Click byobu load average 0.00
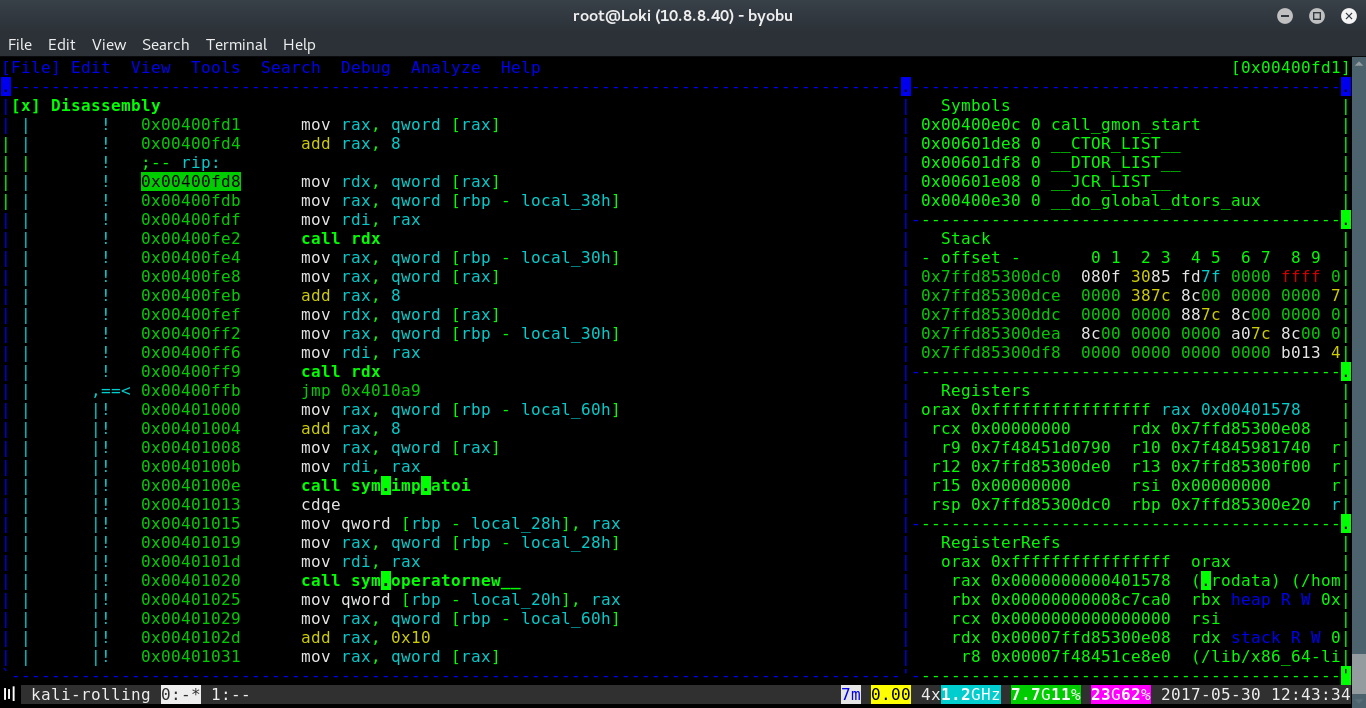1366x708 pixels. pos(891,694)
